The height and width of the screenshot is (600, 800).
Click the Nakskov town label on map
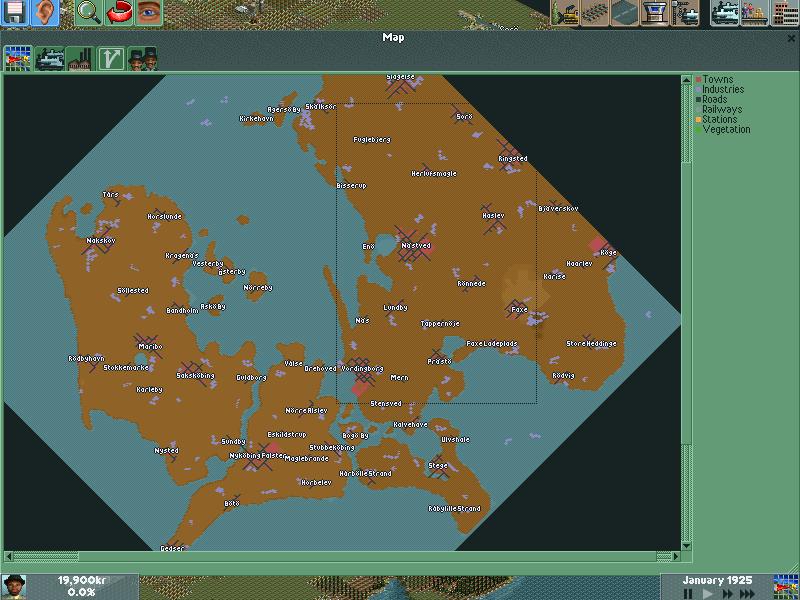(101, 240)
